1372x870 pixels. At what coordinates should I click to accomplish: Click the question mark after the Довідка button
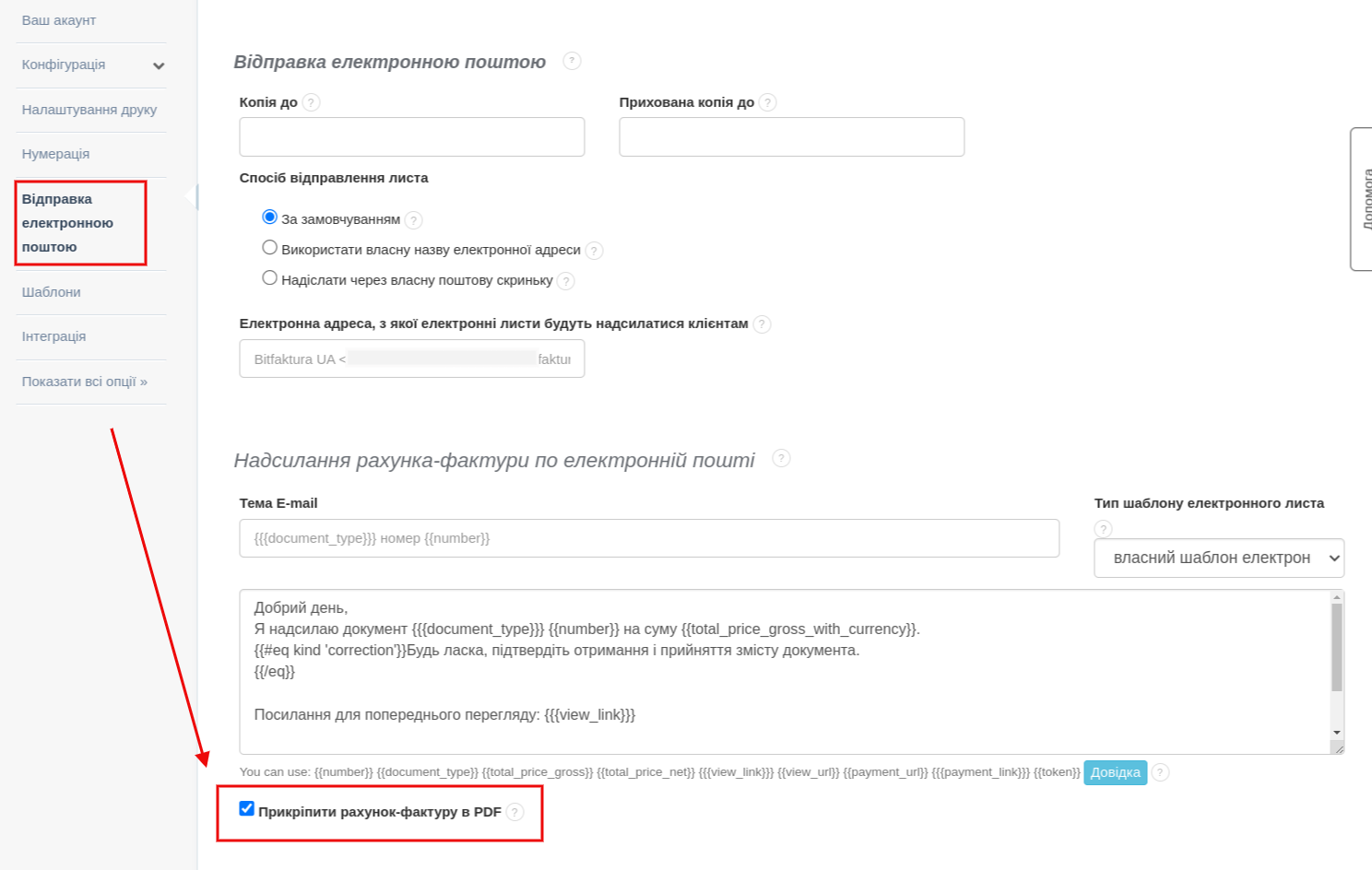[x=1160, y=772]
